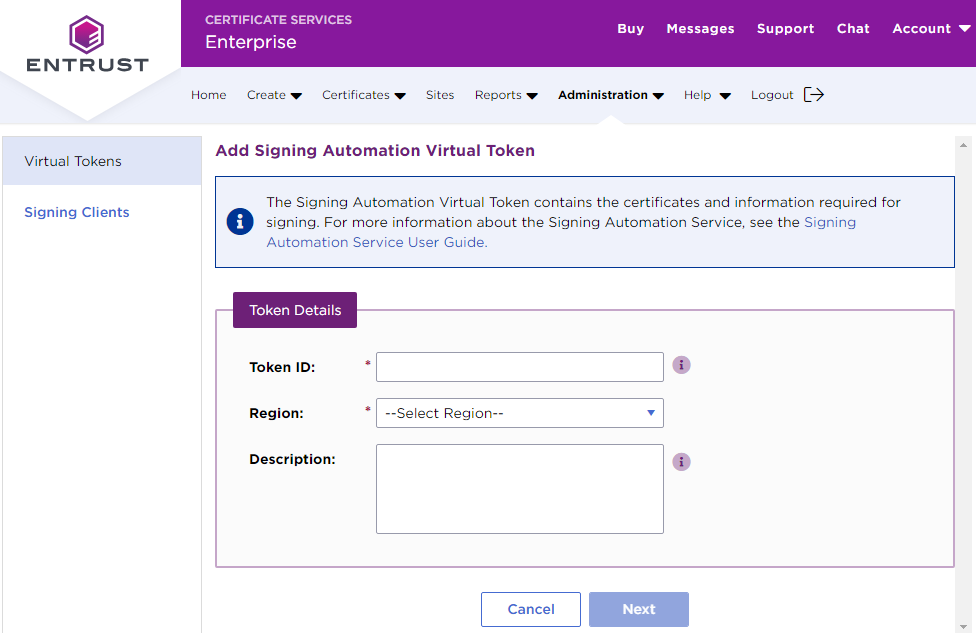Open the Administration menu

click(610, 95)
